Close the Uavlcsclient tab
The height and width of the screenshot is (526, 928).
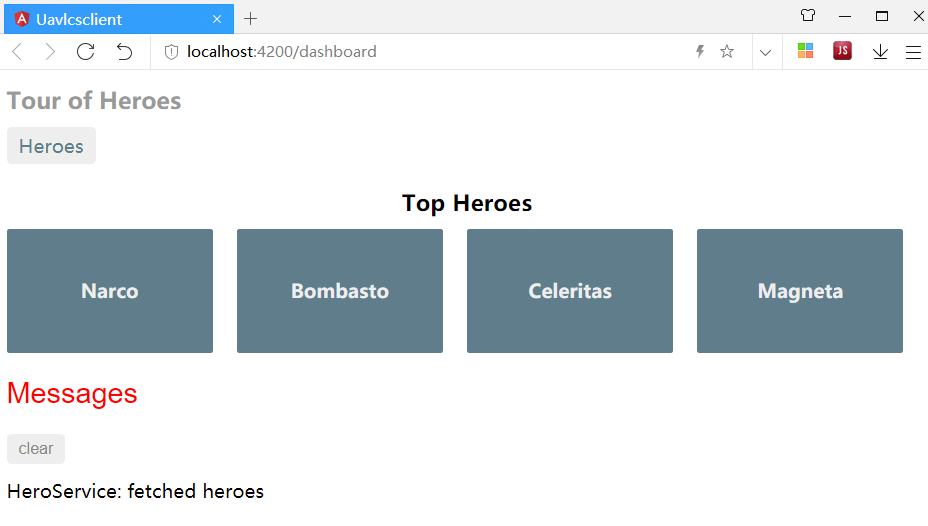click(x=217, y=19)
